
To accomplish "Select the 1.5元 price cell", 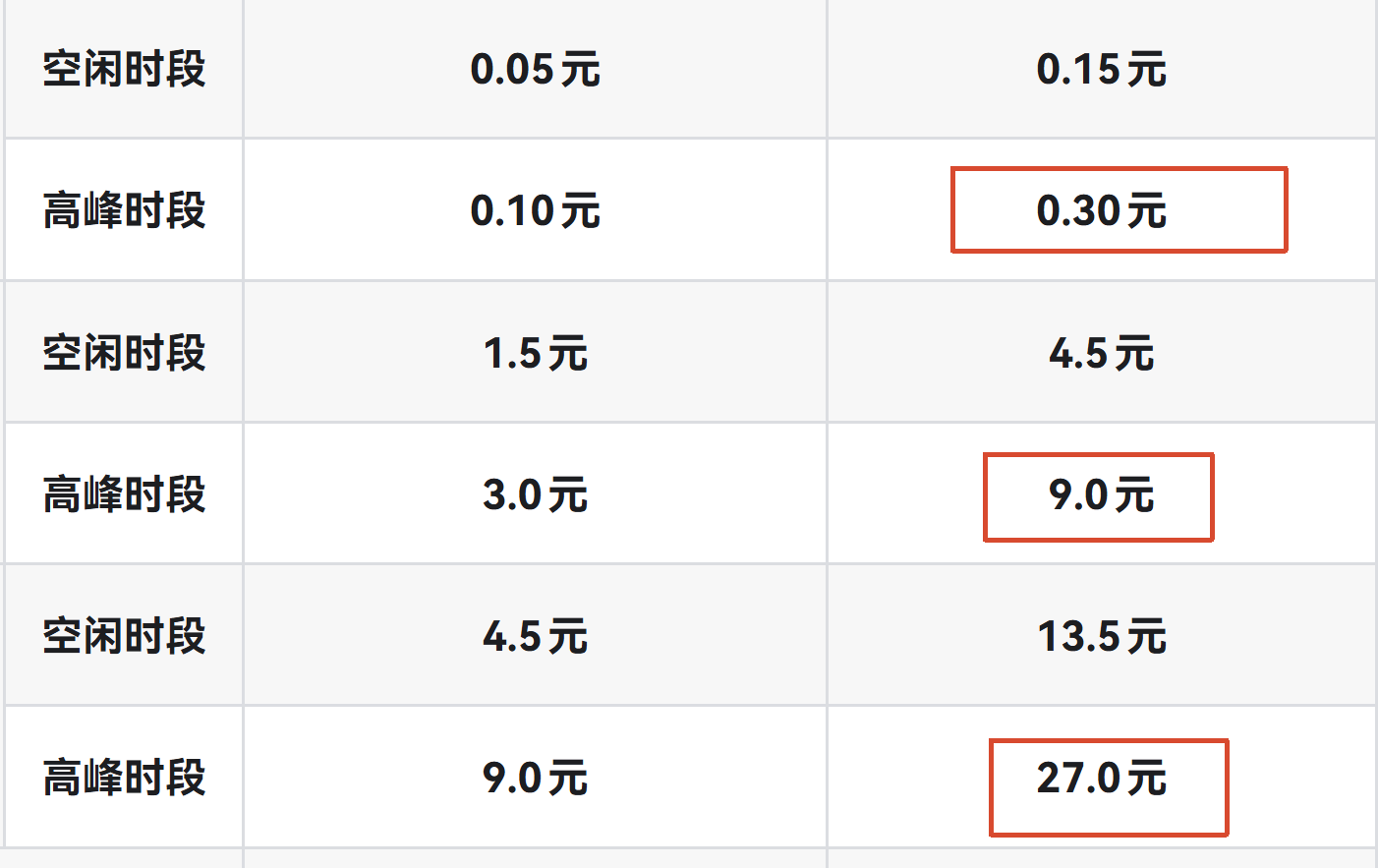I will pos(535,353).
